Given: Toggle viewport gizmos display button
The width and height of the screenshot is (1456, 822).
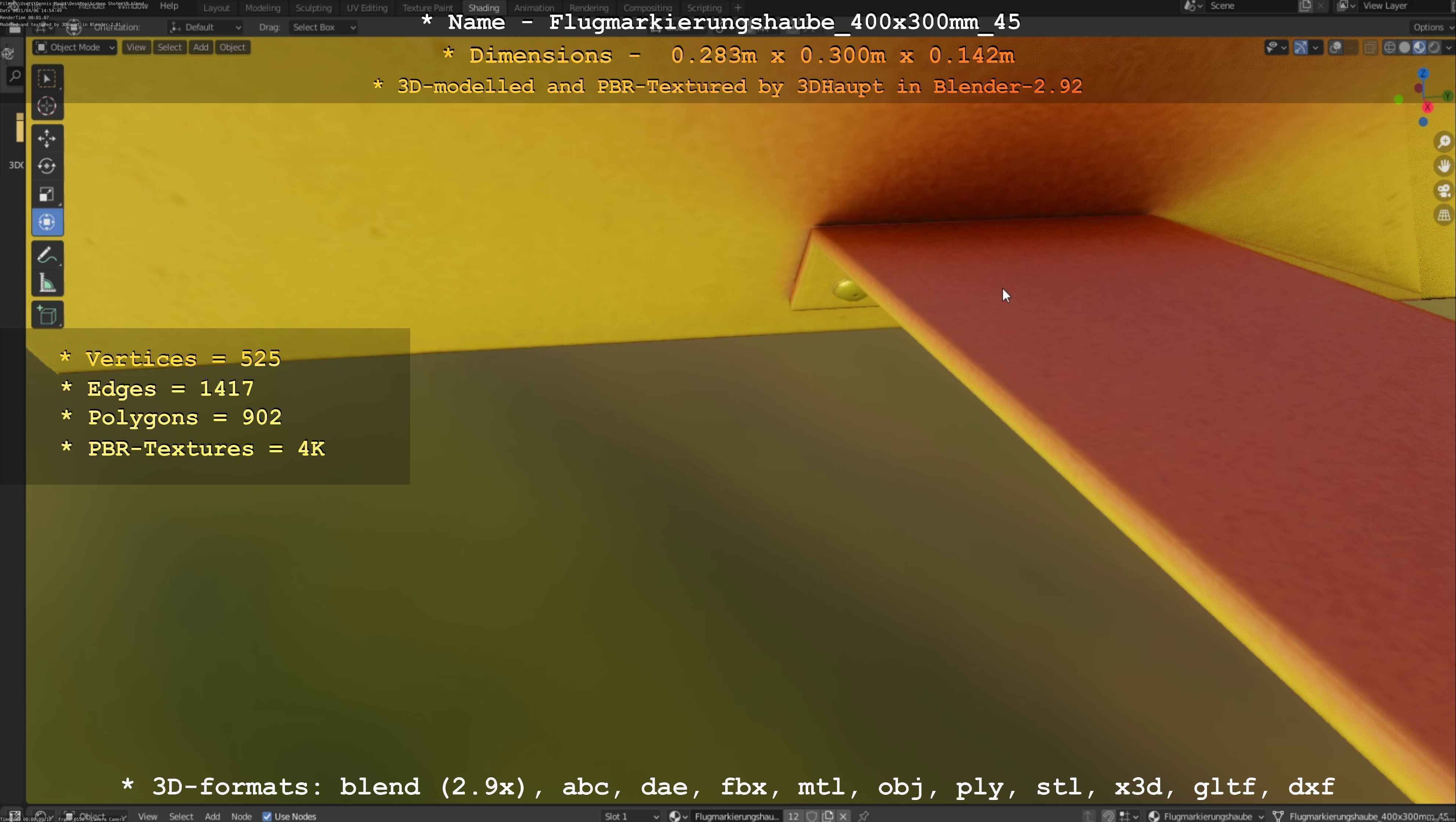Looking at the screenshot, I should (1300, 47).
